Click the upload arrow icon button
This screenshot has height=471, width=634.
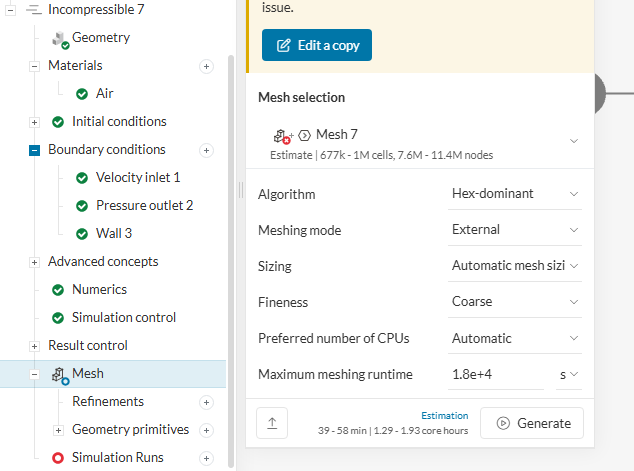point(271,423)
